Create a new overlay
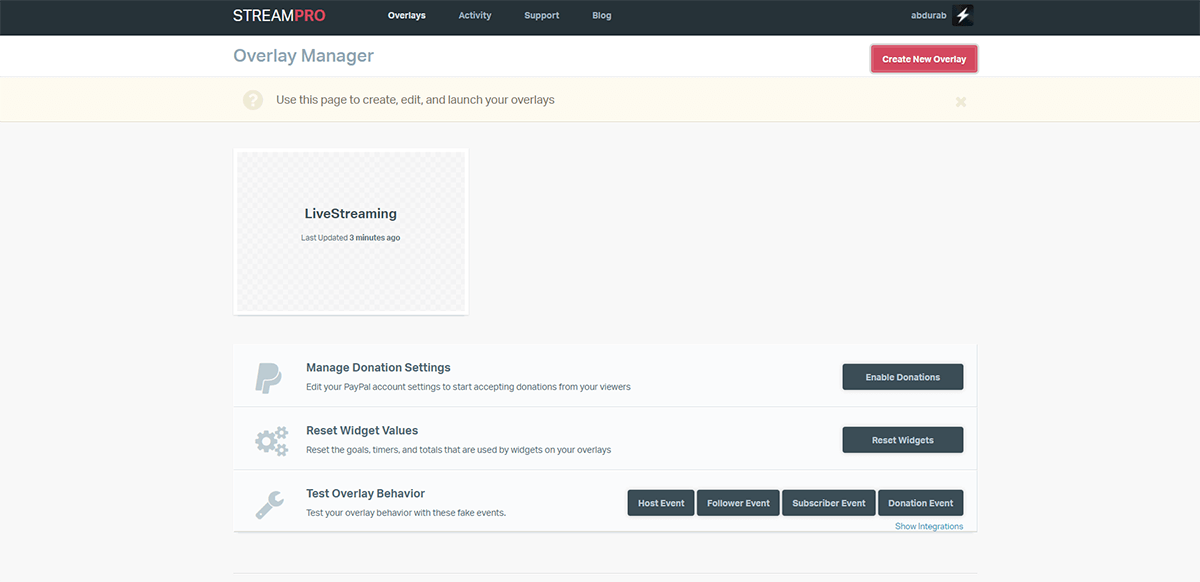The width and height of the screenshot is (1200, 582). coord(924,59)
